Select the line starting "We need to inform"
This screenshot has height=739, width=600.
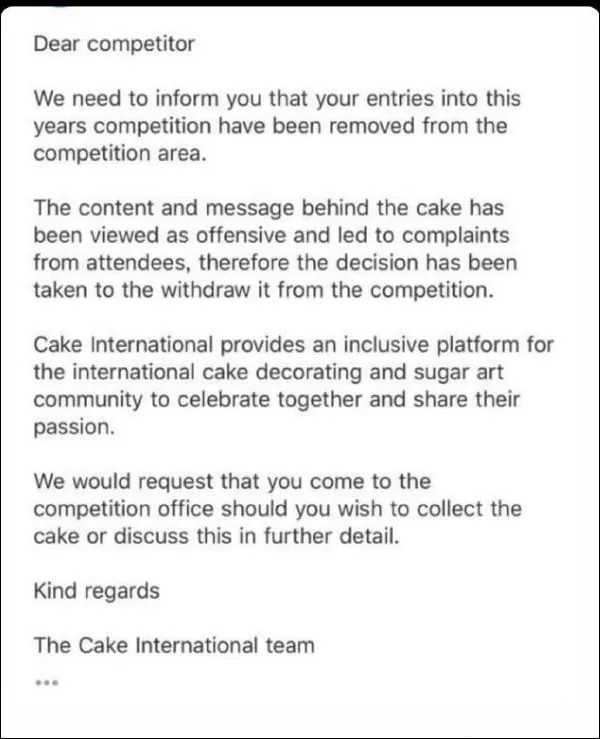[277, 99]
